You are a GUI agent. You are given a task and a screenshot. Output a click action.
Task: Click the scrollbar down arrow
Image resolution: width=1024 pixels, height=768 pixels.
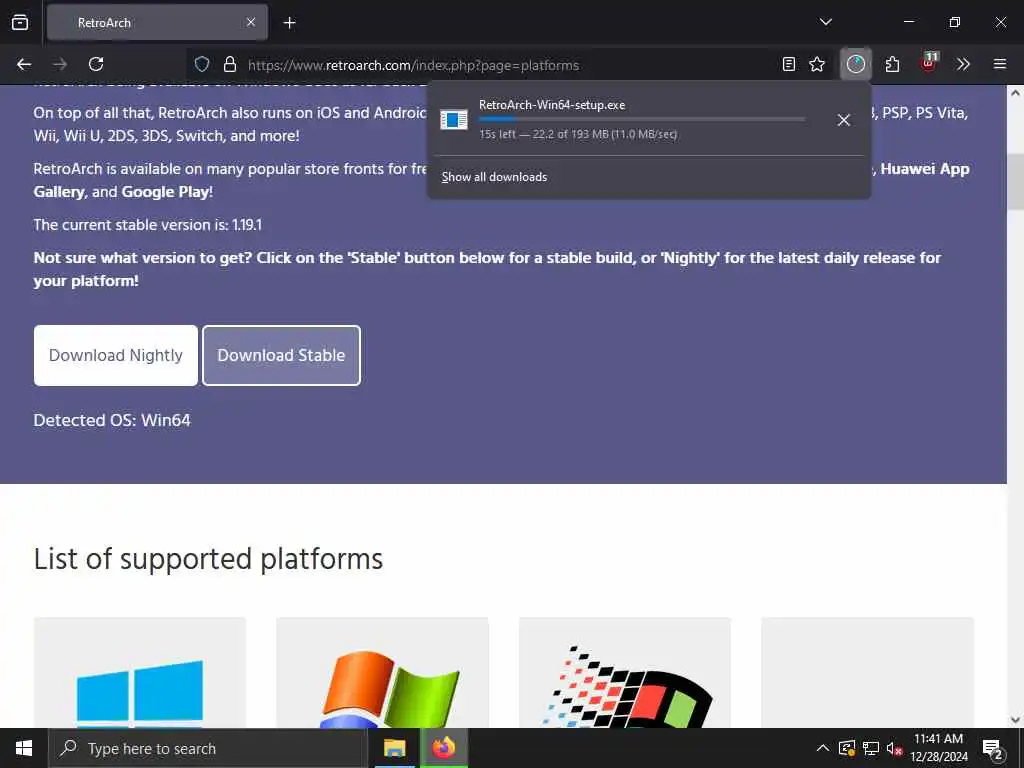[1015, 720]
